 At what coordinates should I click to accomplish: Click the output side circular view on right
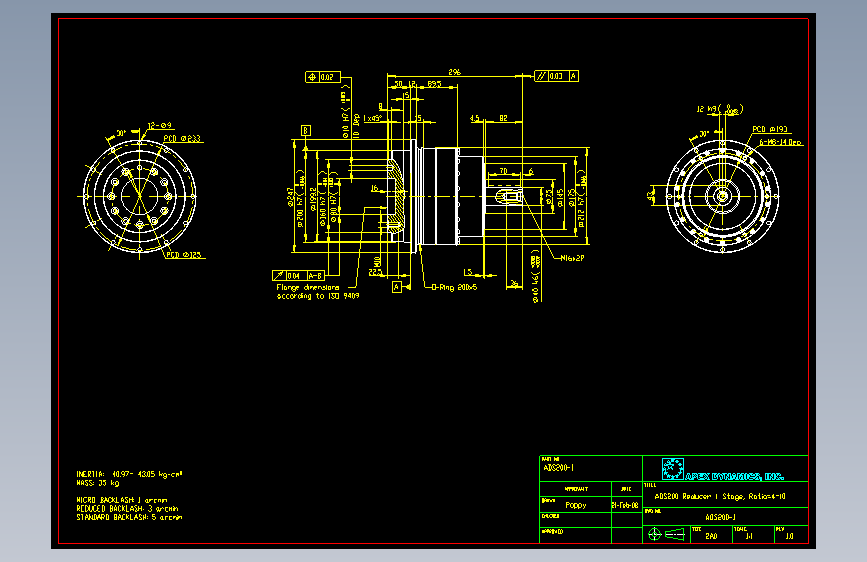[722, 196]
